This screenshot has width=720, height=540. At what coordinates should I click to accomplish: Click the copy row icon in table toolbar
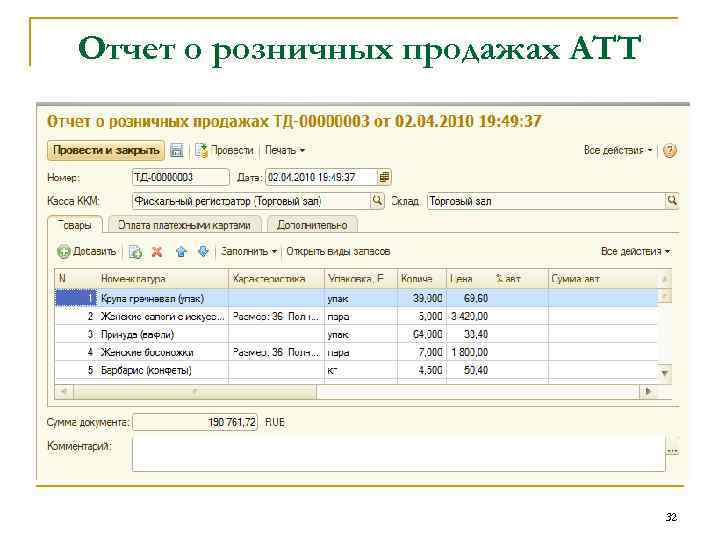click(135, 252)
